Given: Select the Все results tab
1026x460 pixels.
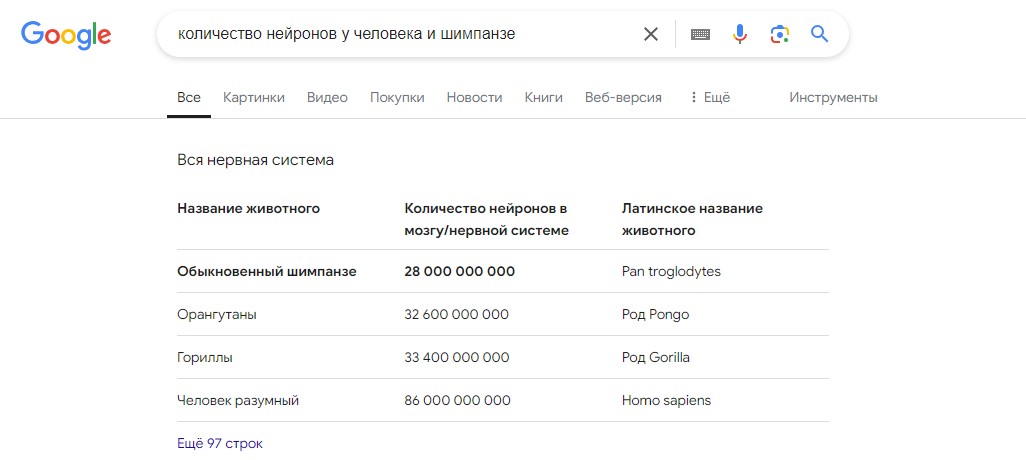Looking at the screenshot, I should coord(189,97).
